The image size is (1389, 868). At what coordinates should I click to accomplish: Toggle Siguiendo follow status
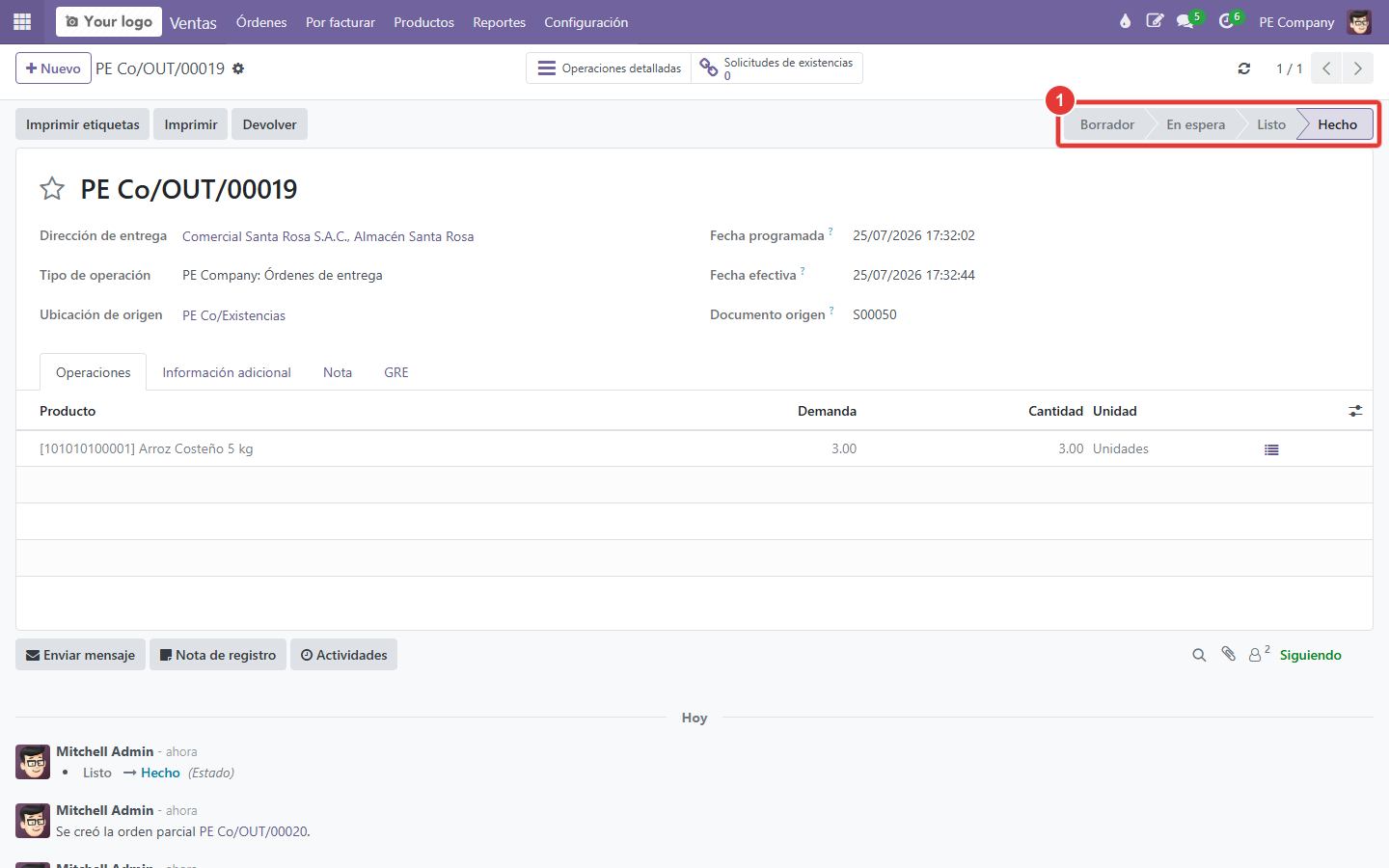tap(1310, 655)
